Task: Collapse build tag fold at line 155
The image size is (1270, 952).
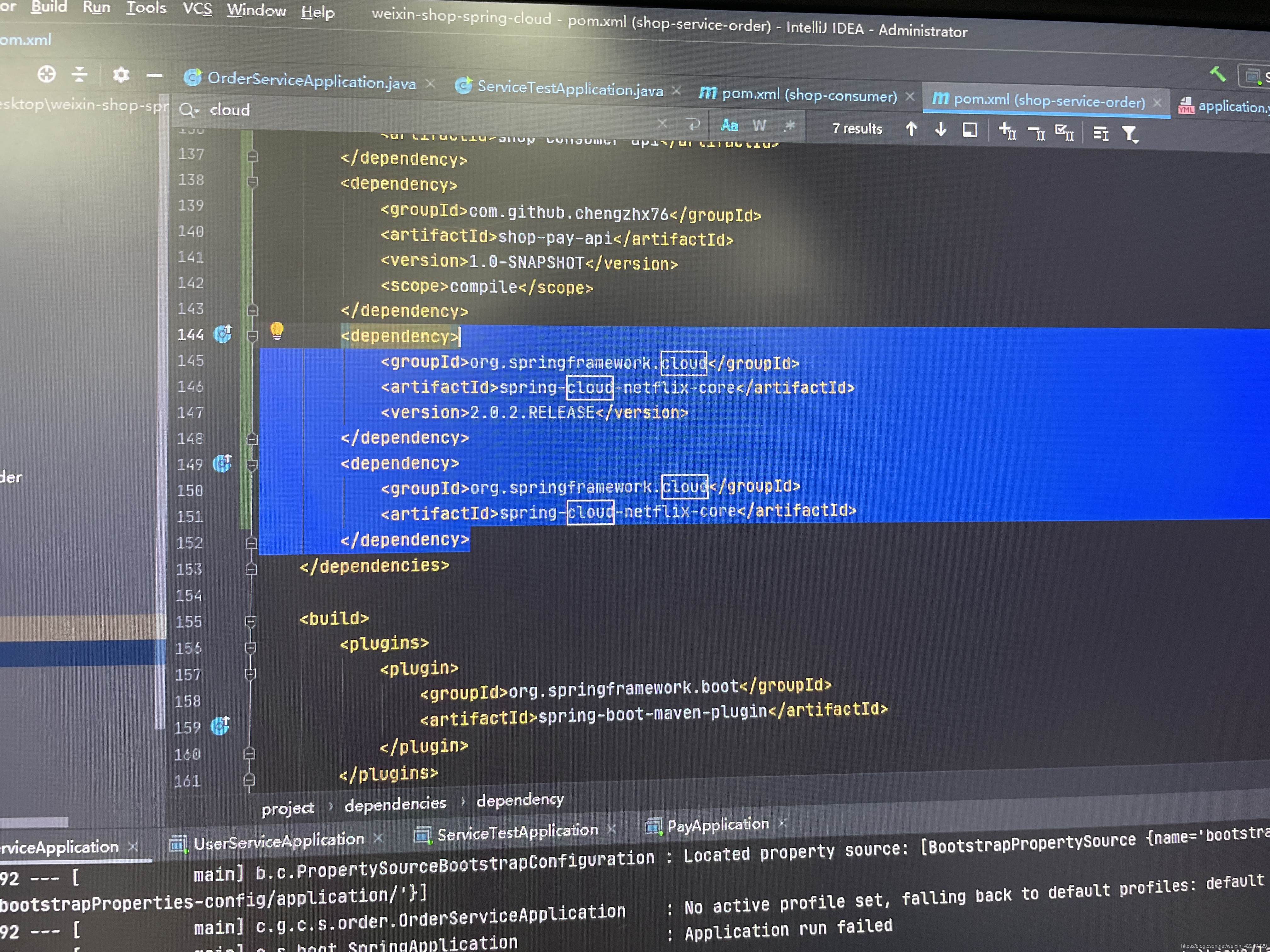Action: pos(250,621)
